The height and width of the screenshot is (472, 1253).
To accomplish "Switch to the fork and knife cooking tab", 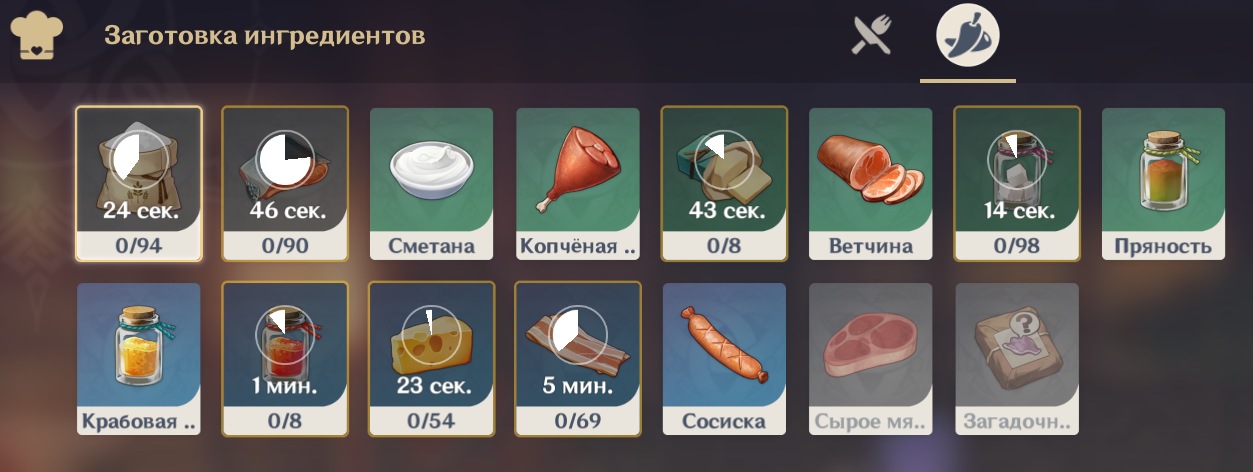I will click(871, 36).
